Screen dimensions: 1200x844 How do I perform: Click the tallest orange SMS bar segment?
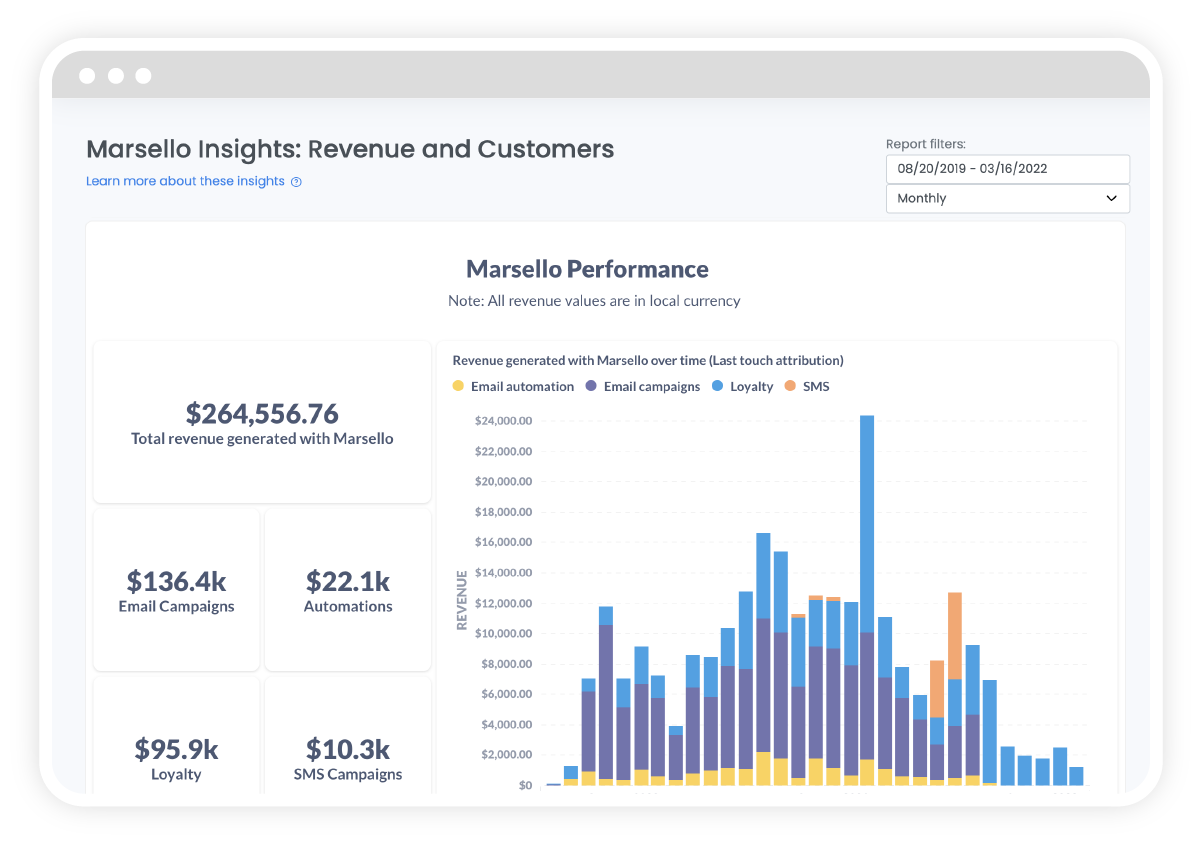[x=955, y=636]
